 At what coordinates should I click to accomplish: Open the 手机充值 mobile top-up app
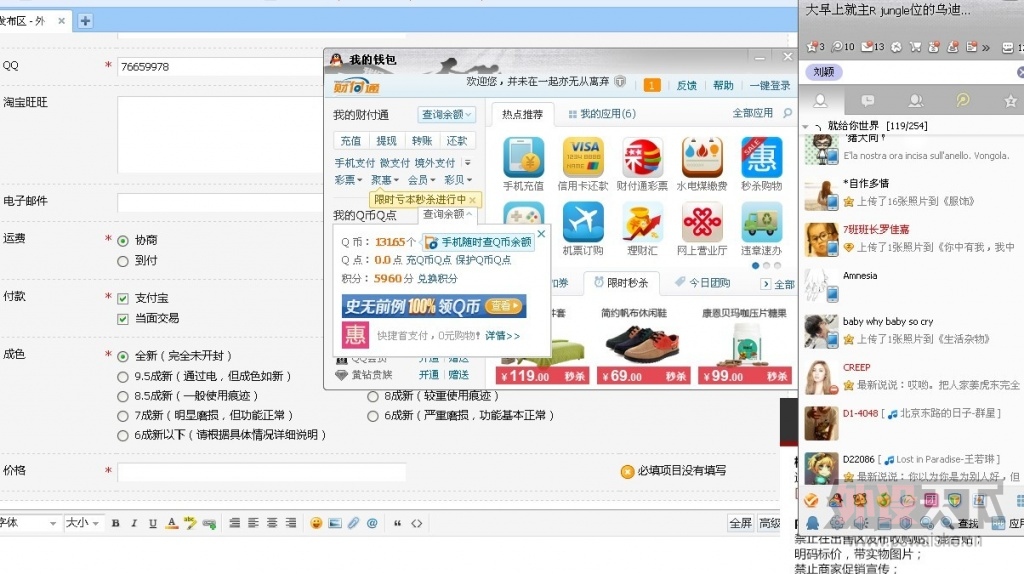click(523, 157)
